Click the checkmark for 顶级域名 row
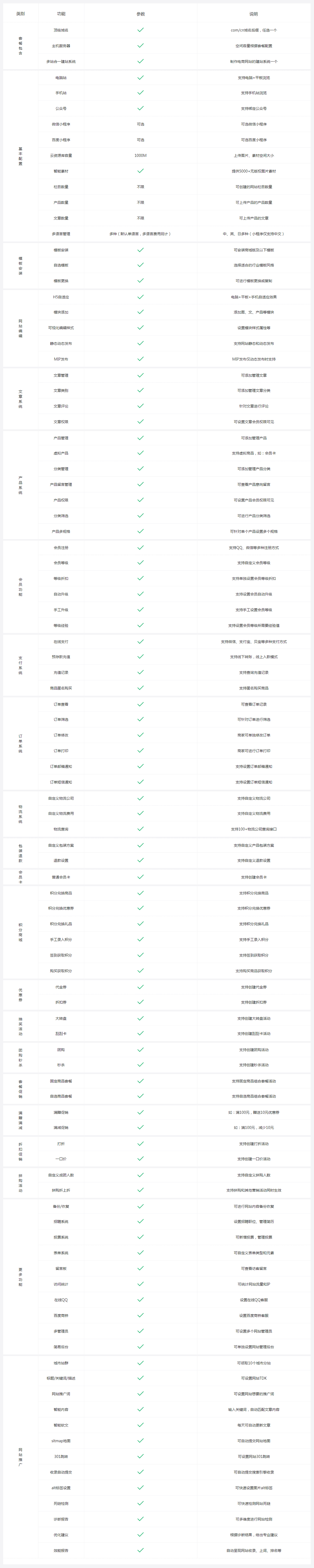This screenshot has height=1568, width=314. [x=141, y=30]
